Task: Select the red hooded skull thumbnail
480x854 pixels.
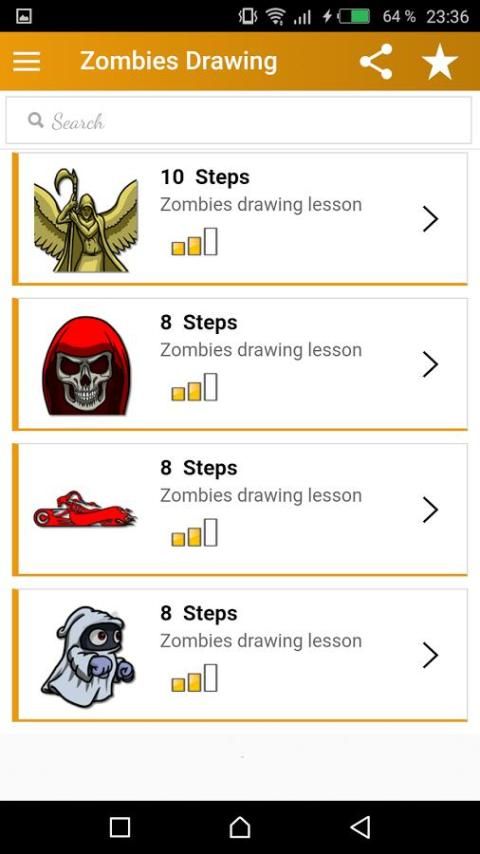Action: pos(86,365)
